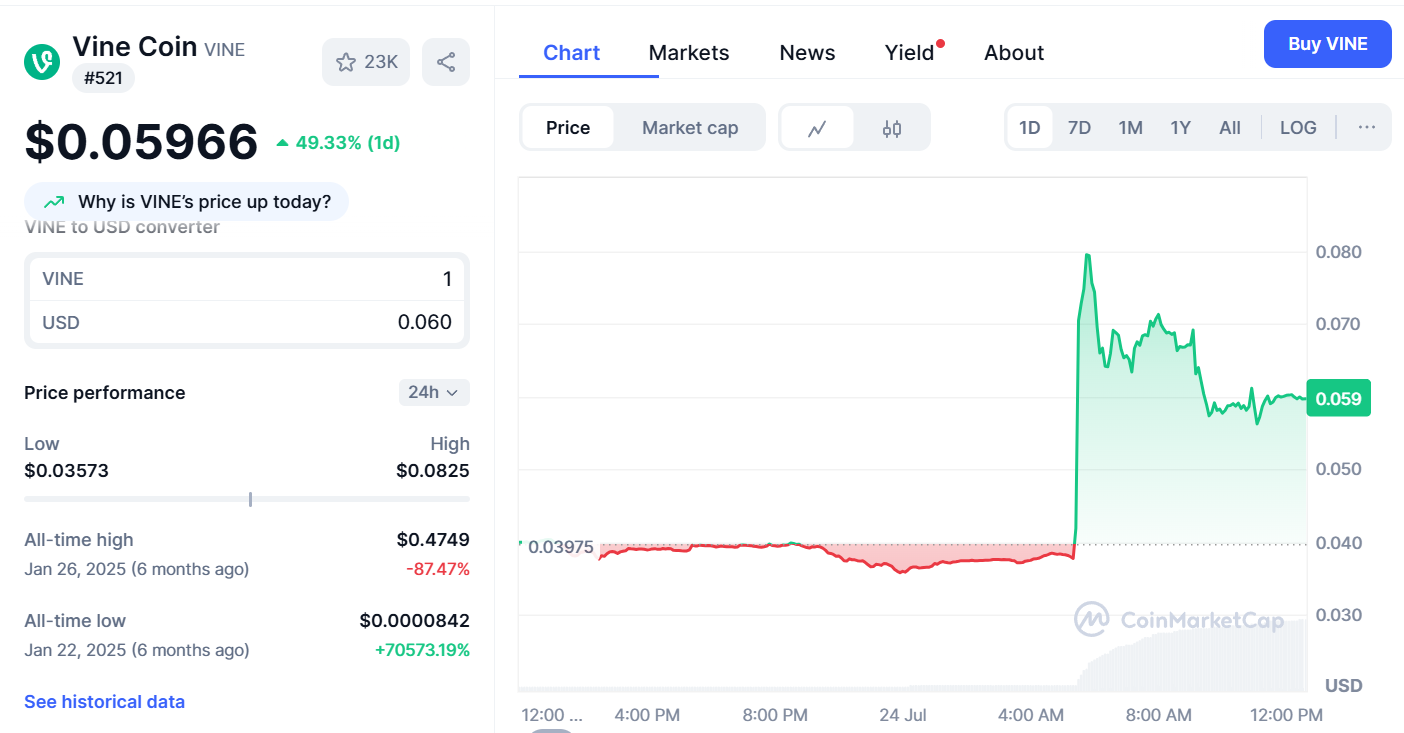This screenshot has width=1404, height=733.
Task: Click trend arrow icon beside price question
Action: [x=54, y=202]
